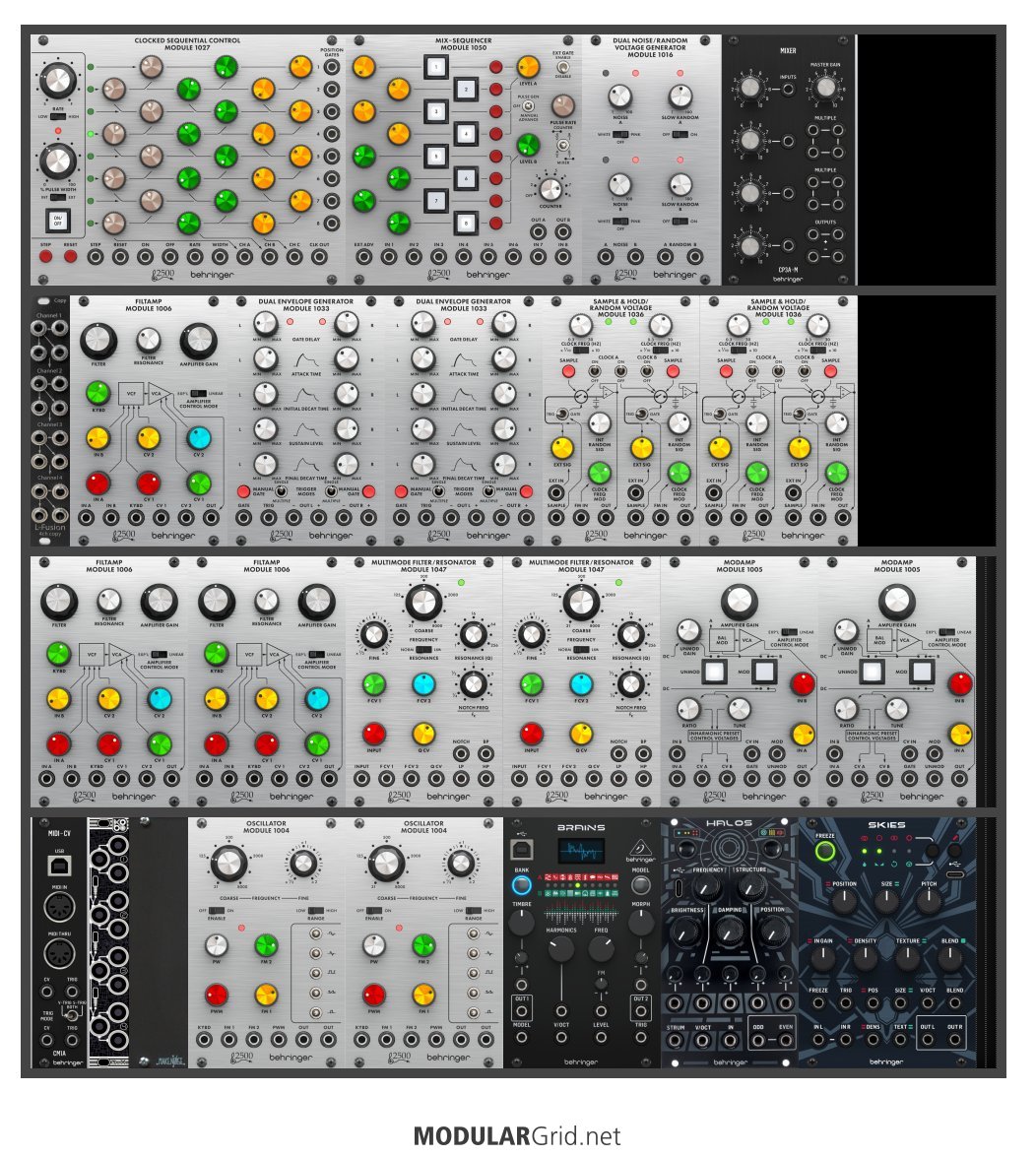Select the OUT A jack on Mix-Sequencer
Viewport: 1036px width, 1157px height.
(538, 231)
